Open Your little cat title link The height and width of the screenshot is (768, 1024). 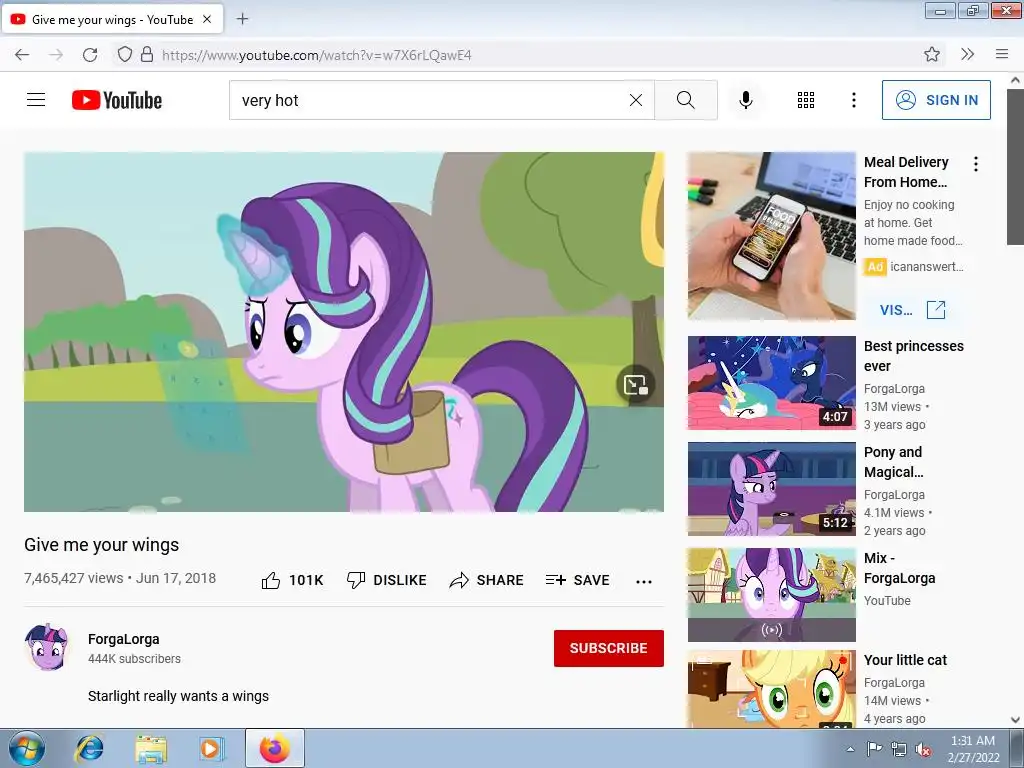(x=905, y=660)
